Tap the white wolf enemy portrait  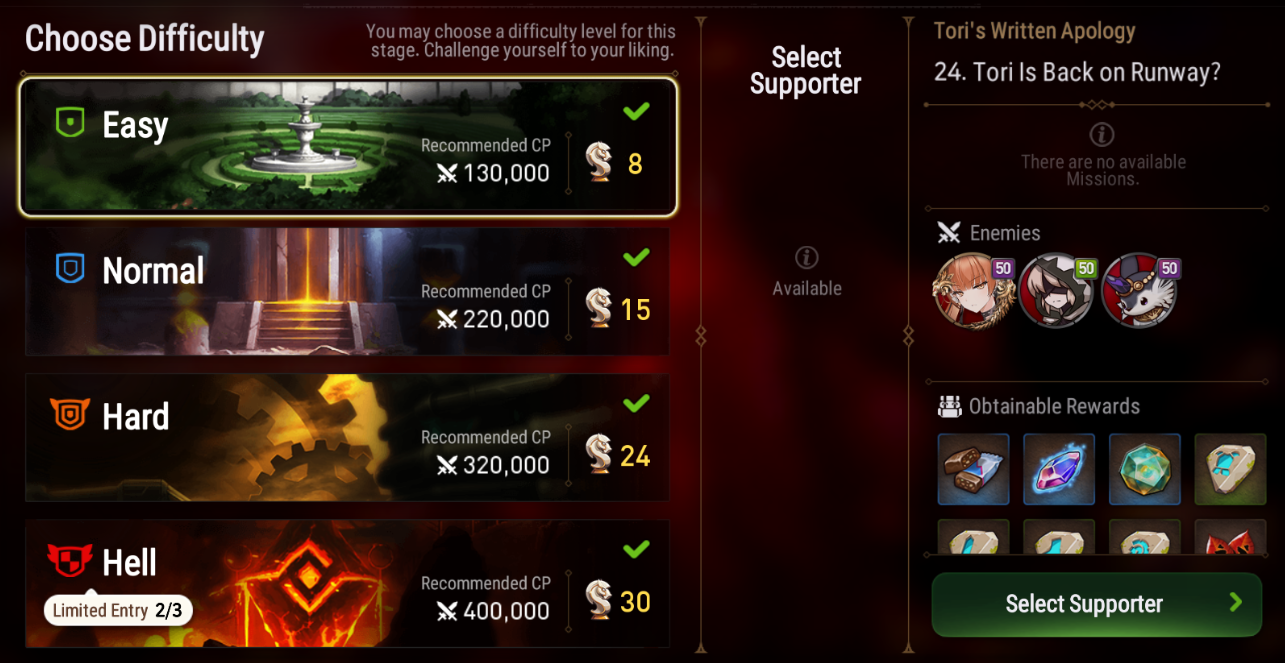click(x=1138, y=289)
